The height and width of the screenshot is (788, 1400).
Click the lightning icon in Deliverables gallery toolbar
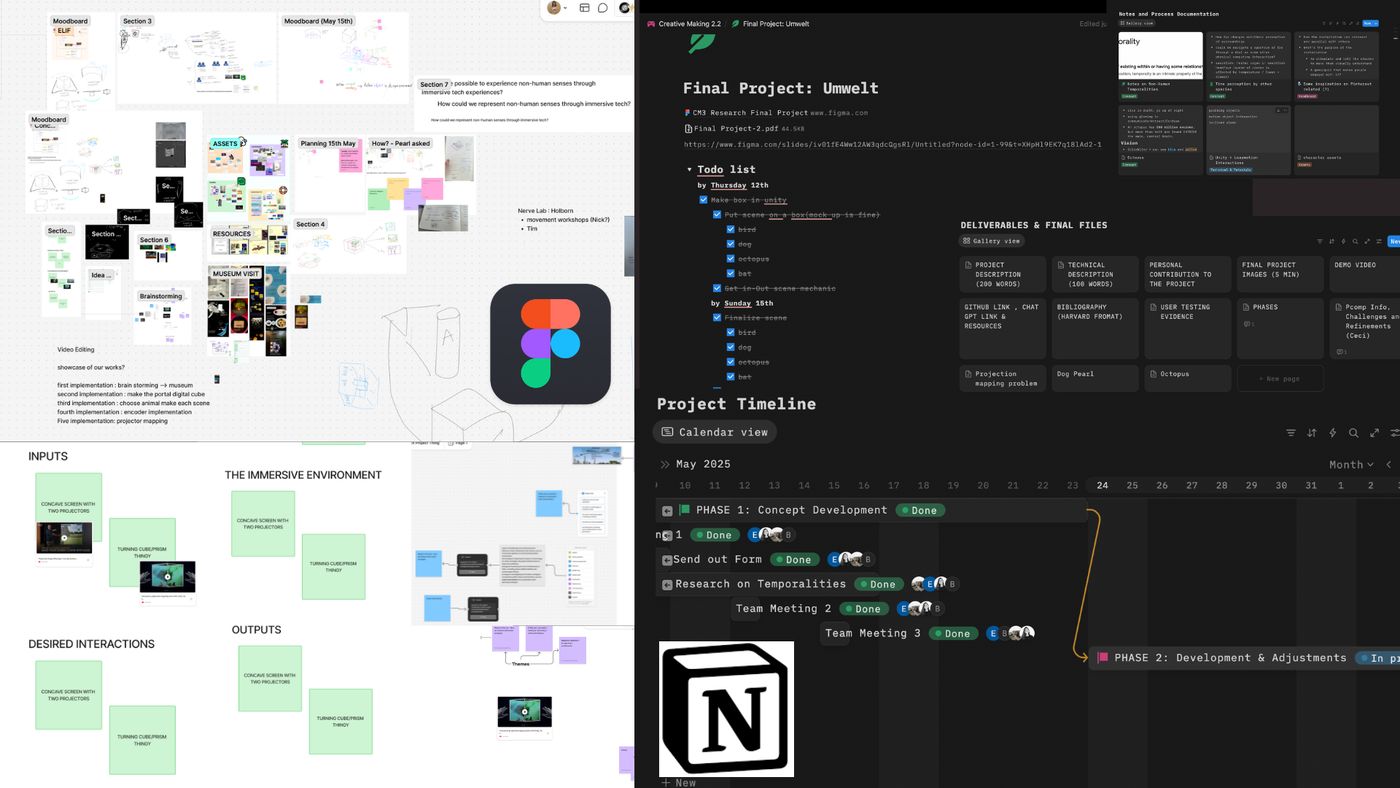[1343, 241]
